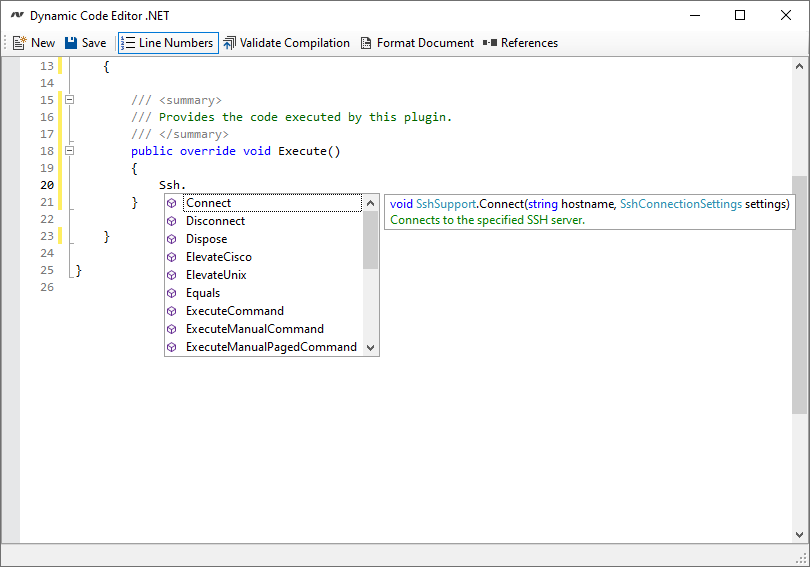Click editor vertical scroll up arrow

tap(799, 66)
